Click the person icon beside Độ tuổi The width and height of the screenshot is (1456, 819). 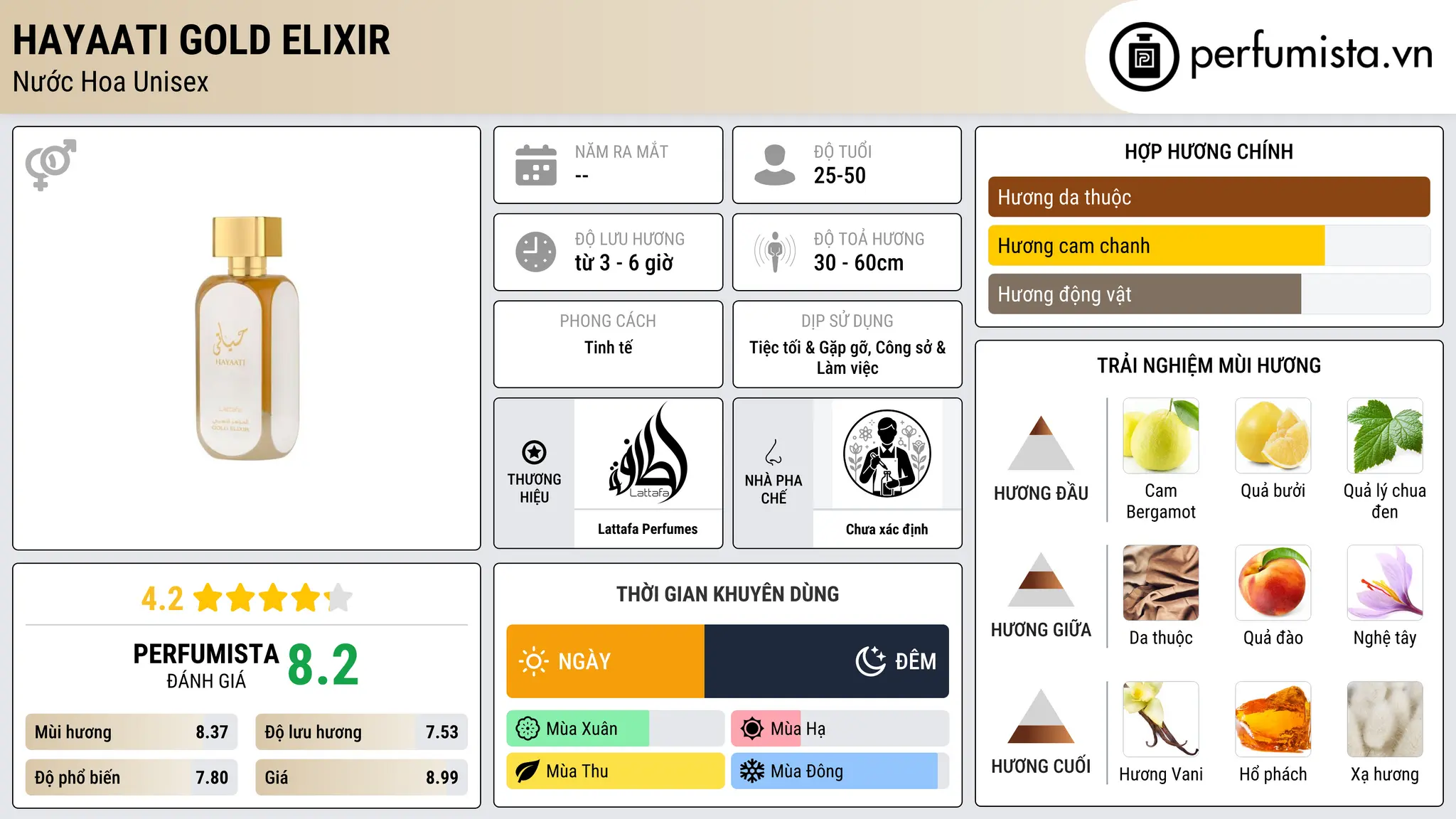[774, 165]
